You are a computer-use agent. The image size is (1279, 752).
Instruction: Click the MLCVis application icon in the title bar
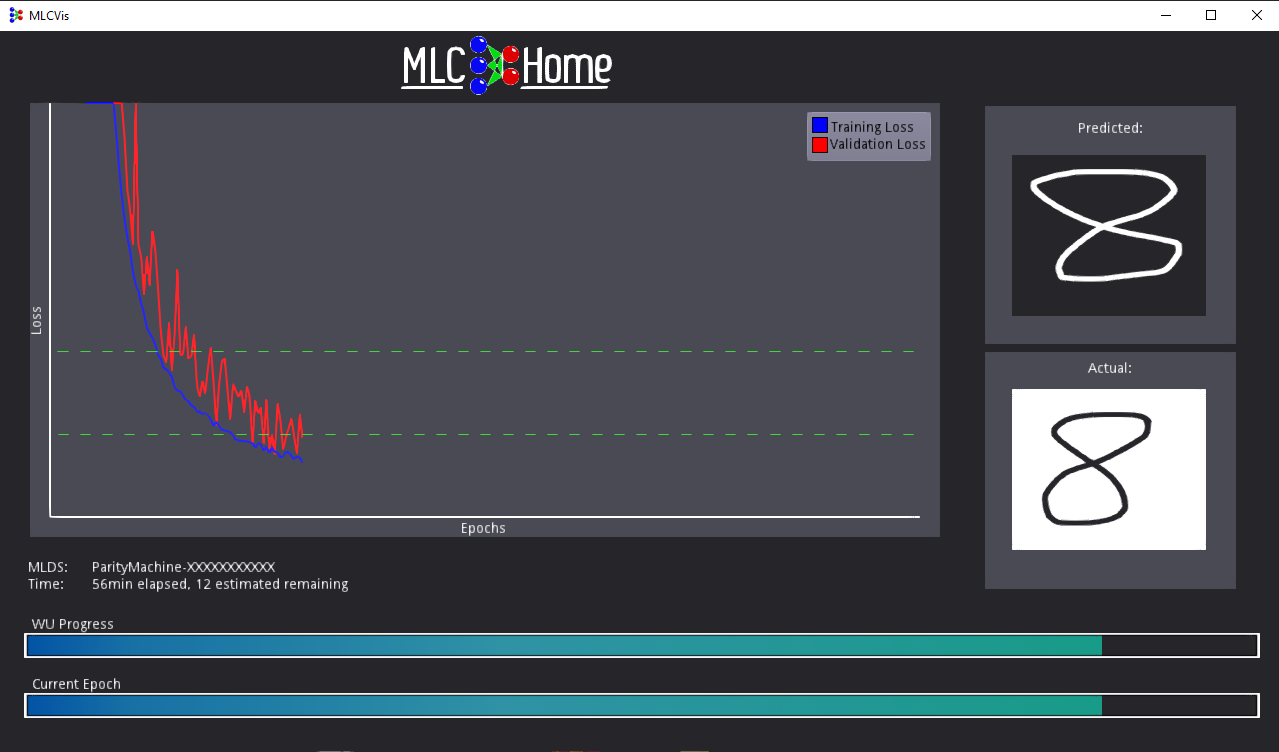pyautogui.click(x=15, y=15)
